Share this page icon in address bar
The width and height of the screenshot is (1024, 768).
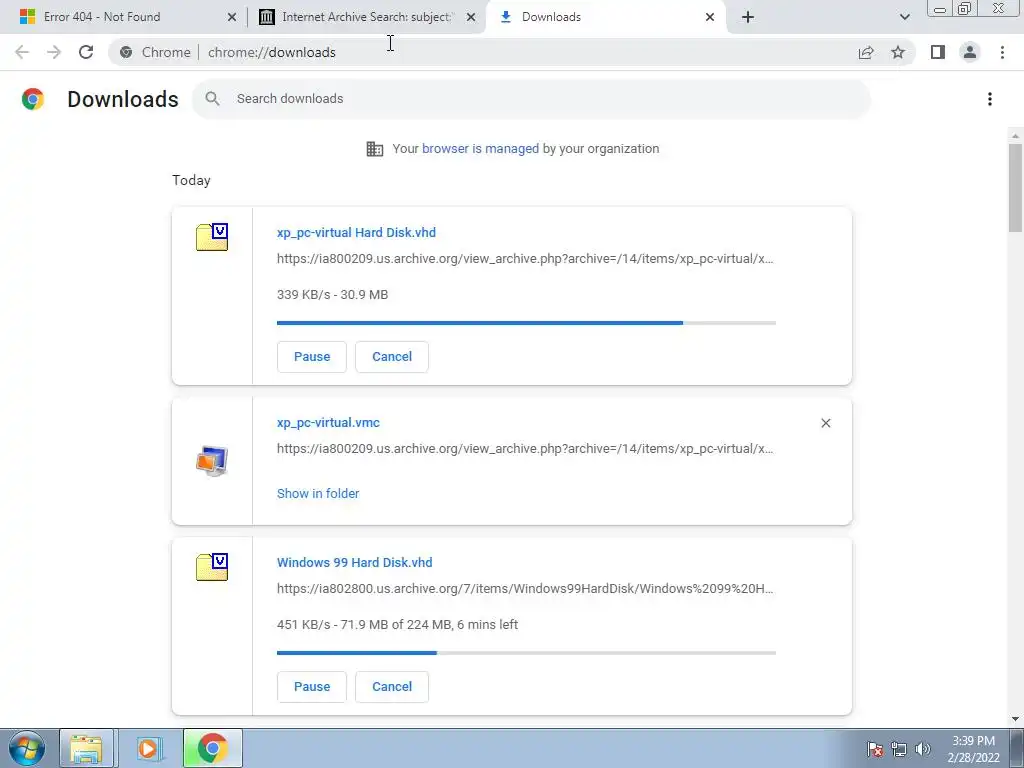pyautogui.click(x=866, y=52)
